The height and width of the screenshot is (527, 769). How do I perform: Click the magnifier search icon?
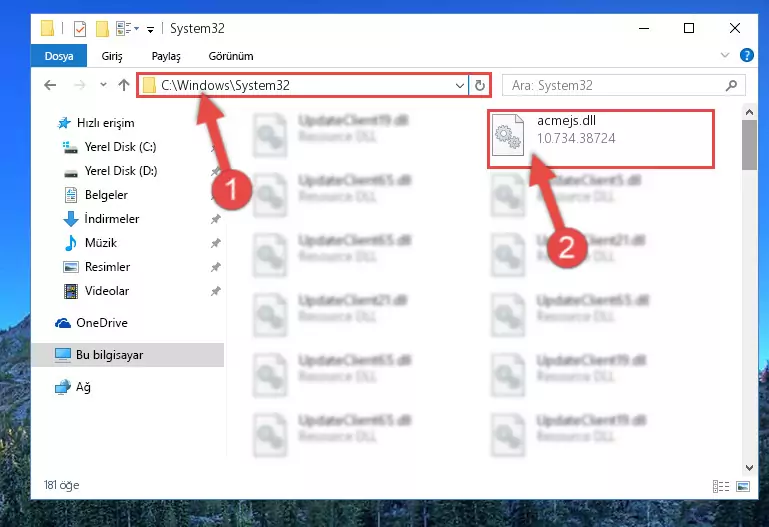[731, 85]
